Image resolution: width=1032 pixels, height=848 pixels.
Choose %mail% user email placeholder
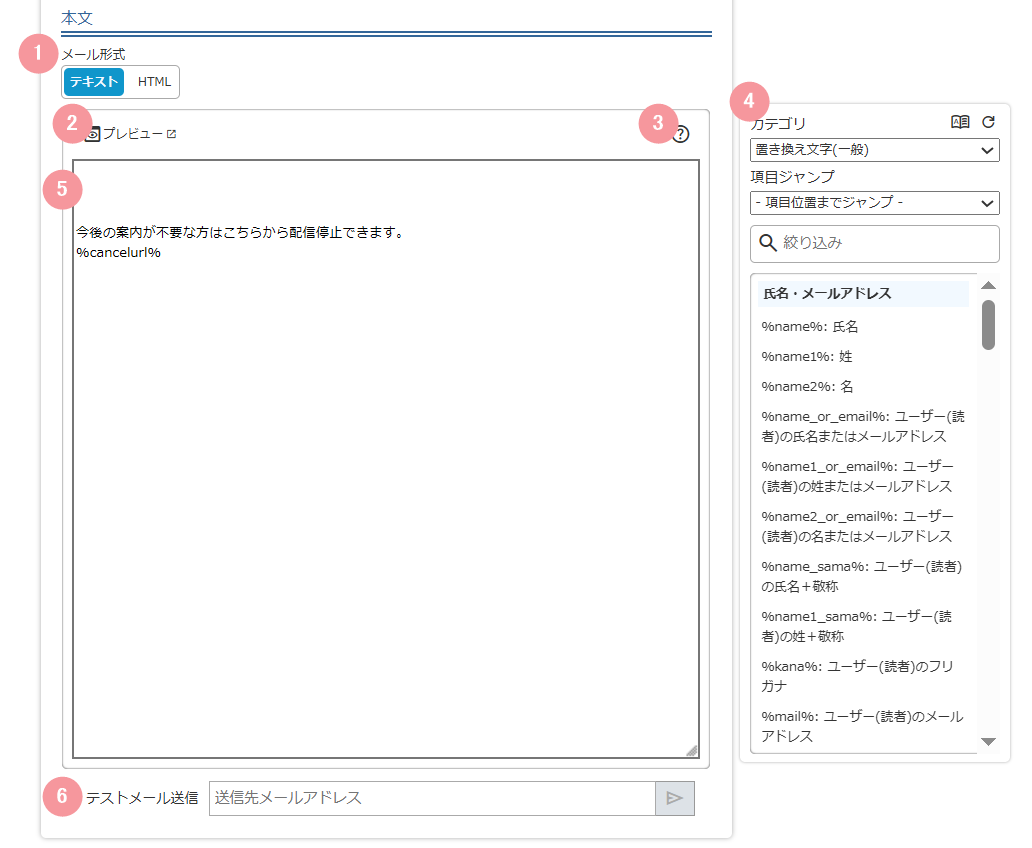(861, 725)
